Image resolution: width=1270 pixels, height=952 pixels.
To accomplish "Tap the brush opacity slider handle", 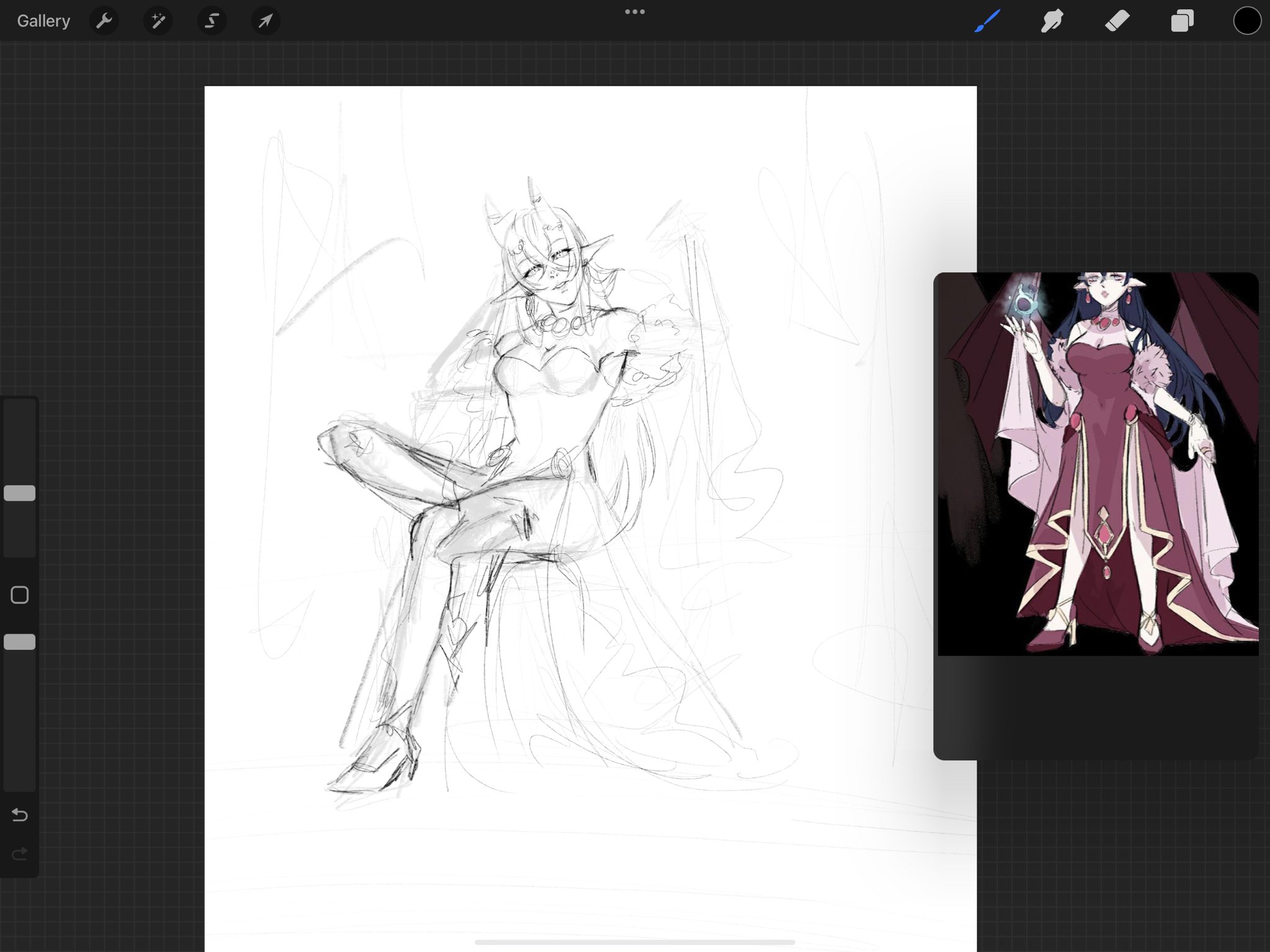I will [20, 642].
